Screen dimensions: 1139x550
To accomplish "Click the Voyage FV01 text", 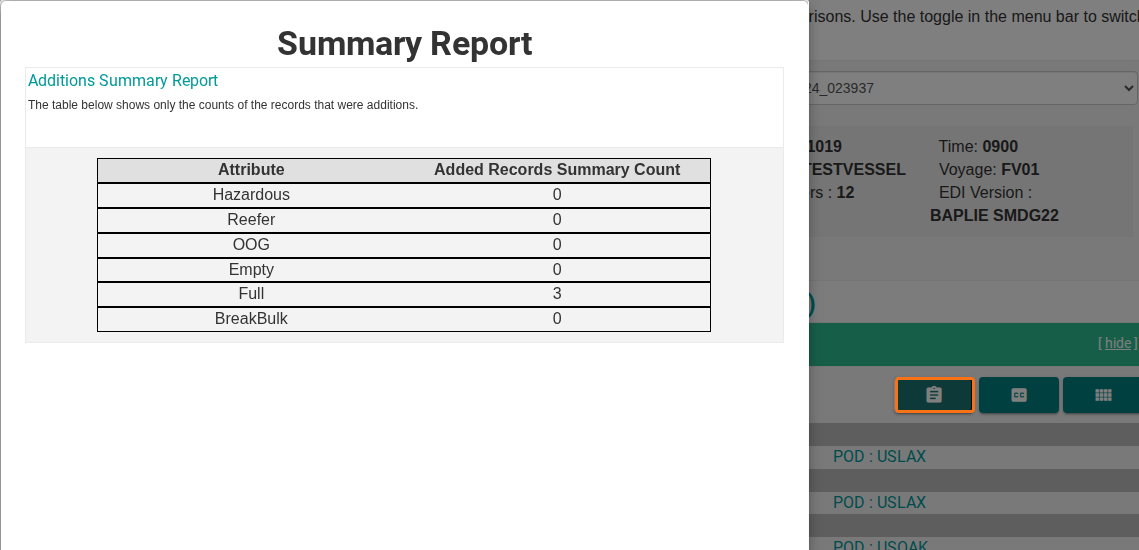I will click(989, 169).
